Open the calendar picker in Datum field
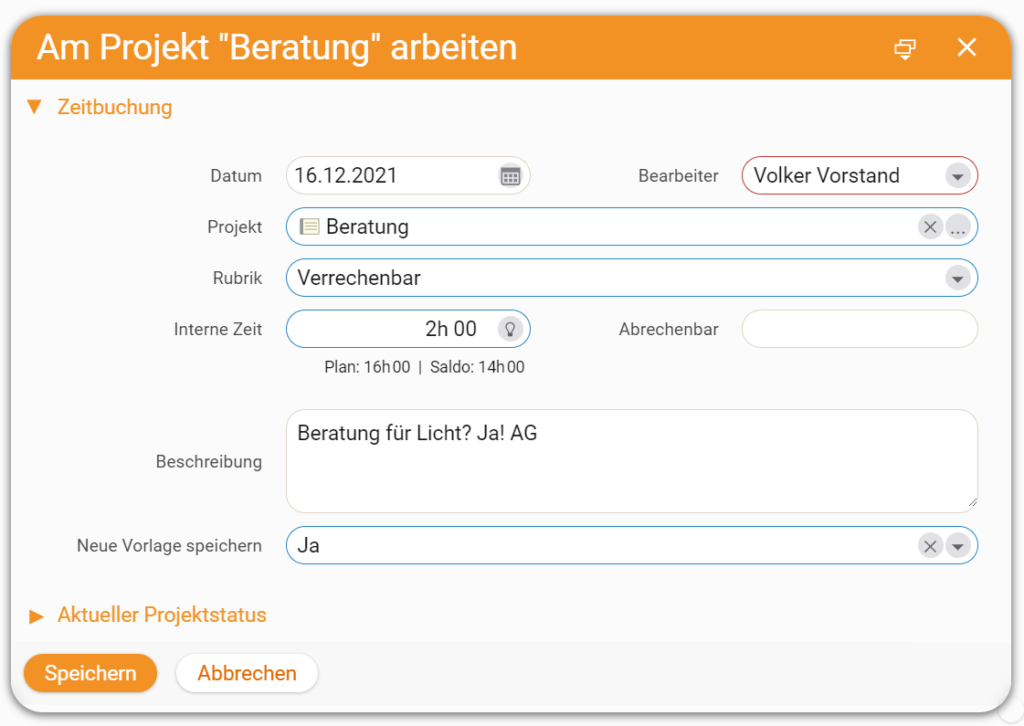The height and width of the screenshot is (726, 1024). point(510,176)
